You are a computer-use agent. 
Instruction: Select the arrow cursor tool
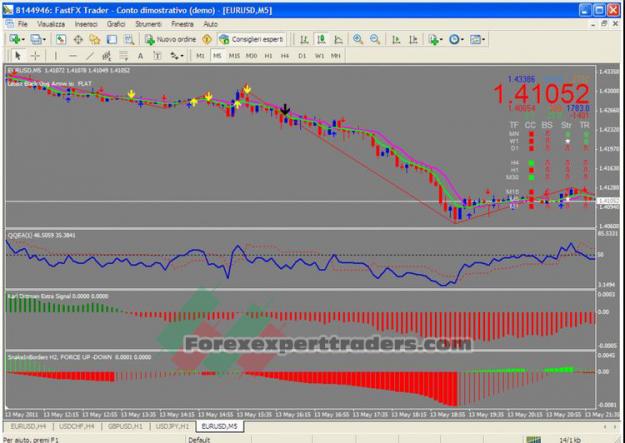18,55
